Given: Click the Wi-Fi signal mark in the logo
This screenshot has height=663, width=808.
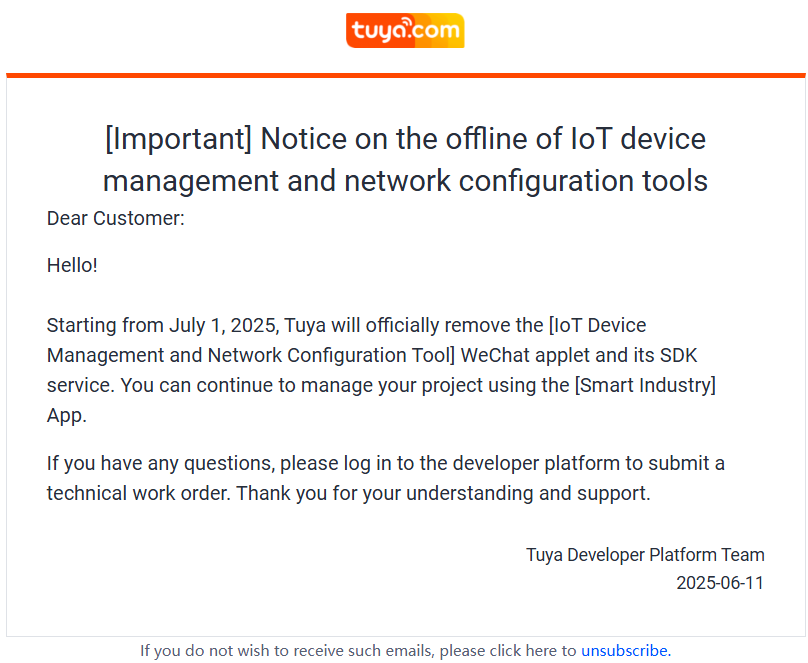Looking at the screenshot, I should (x=406, y=24).
